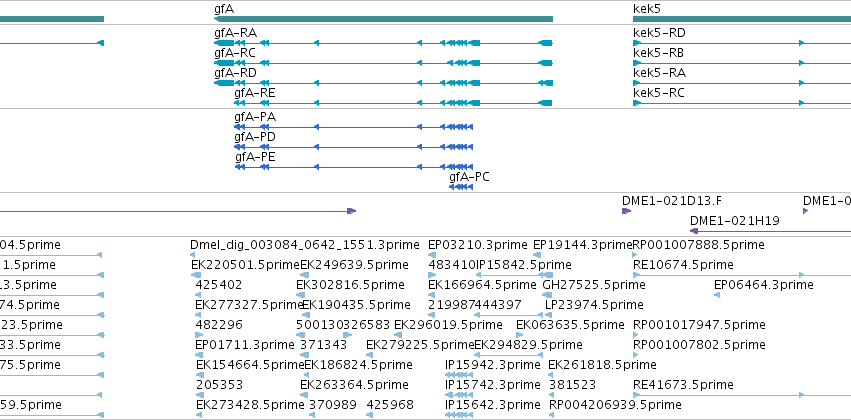Open RP001007888.5prime EST entry

click(x=698, y=245)
